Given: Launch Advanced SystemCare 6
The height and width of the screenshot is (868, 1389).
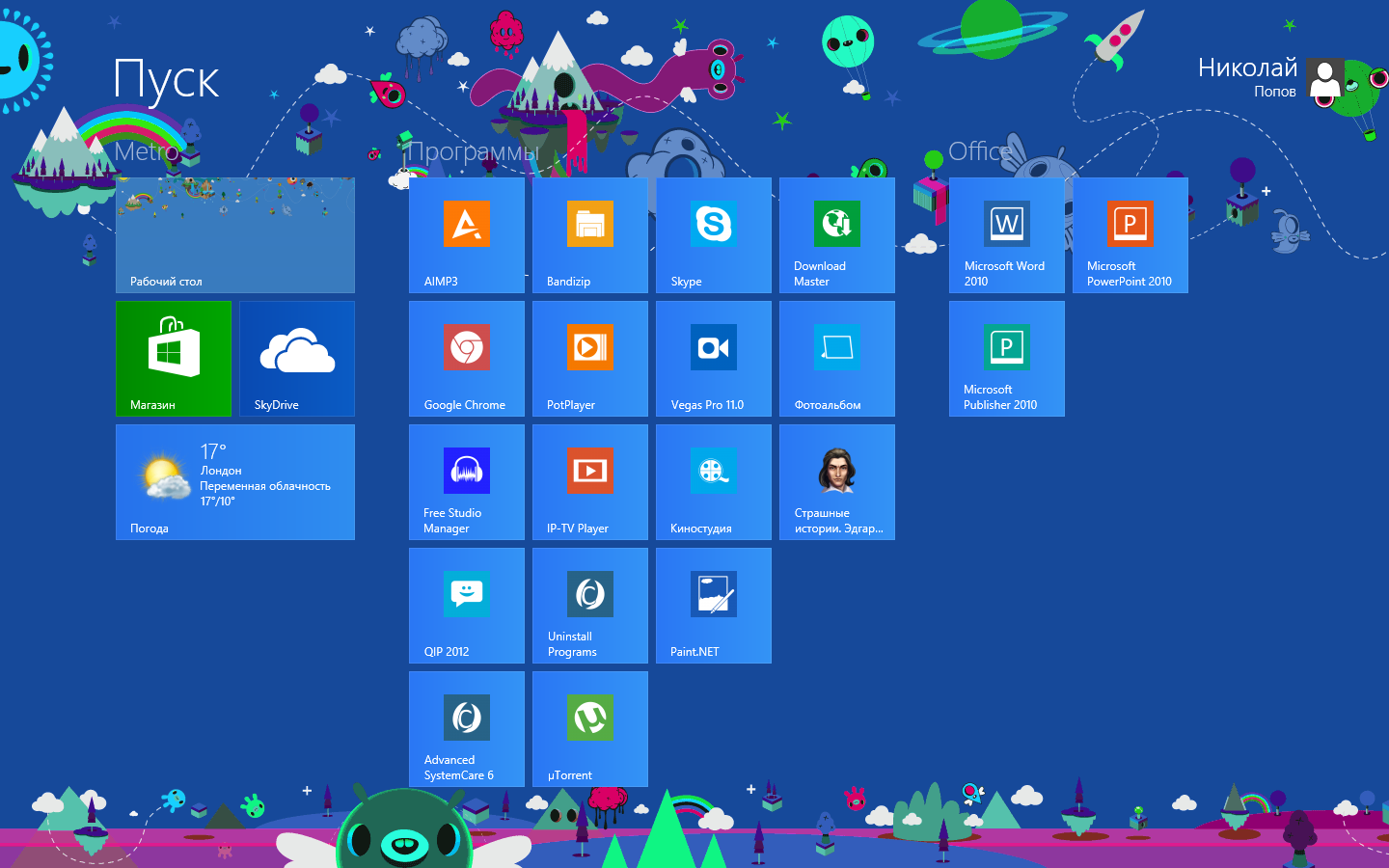Looking at the screenshot, I should [x=467, y=729].
